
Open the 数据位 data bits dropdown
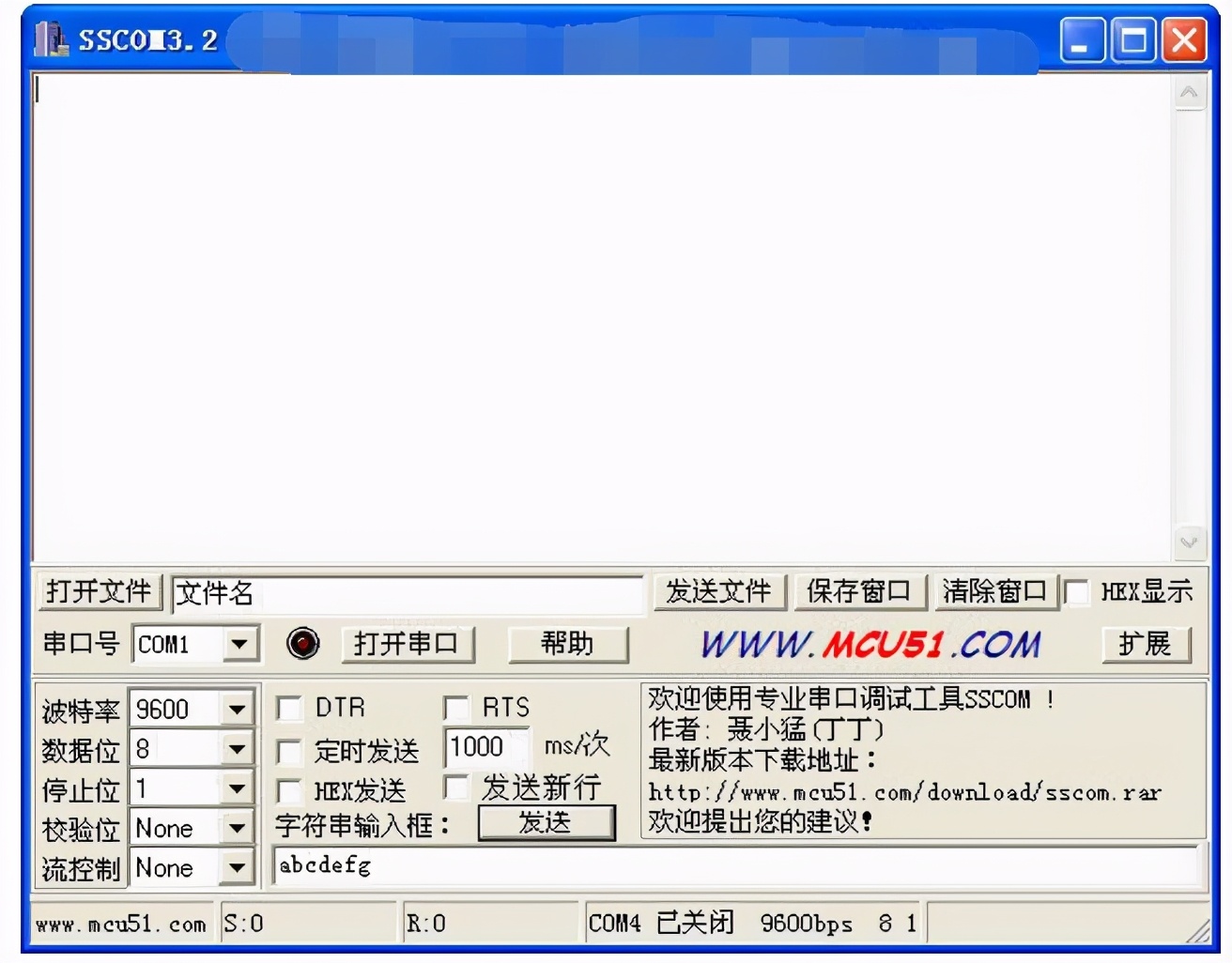click(237, 749)
